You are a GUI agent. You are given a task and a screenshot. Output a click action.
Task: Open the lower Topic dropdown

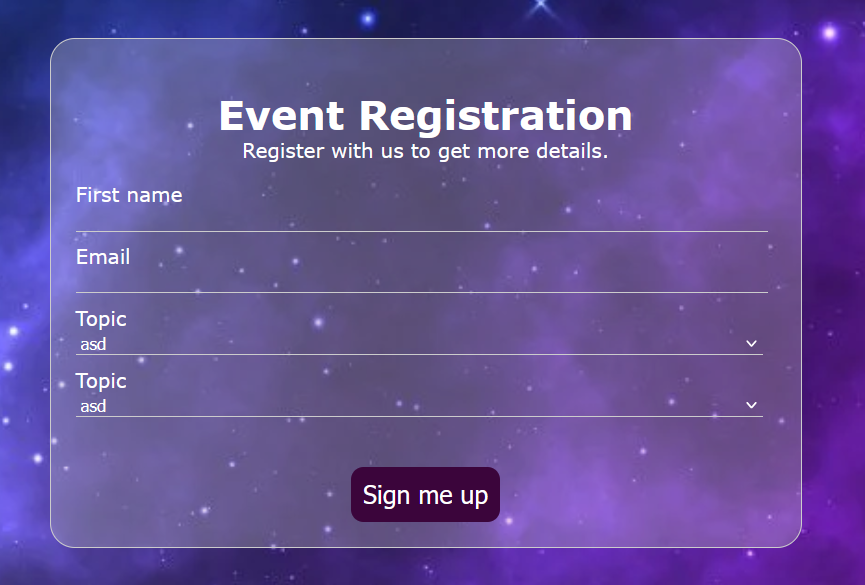(419, 406)
